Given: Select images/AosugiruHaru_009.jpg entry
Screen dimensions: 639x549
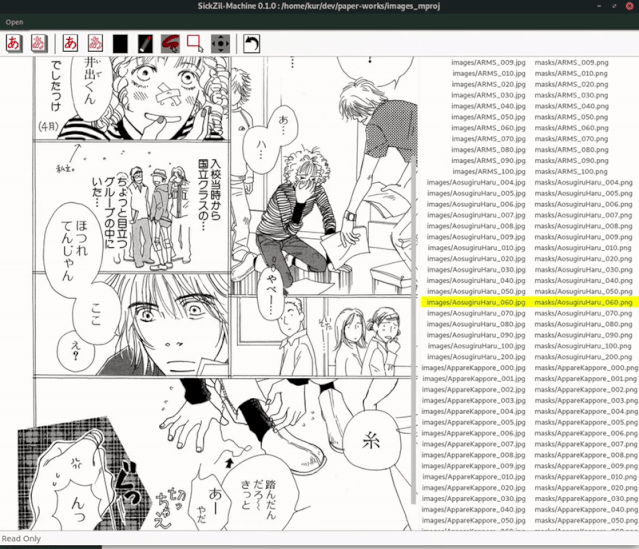Looking at the screenshot, I should 476,237.
